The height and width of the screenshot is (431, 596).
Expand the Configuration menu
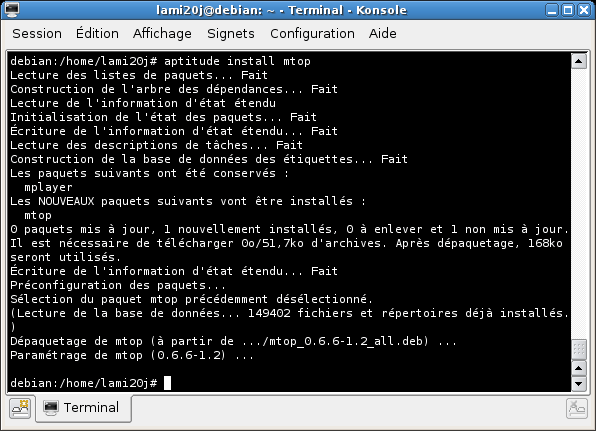pos(312,33)
